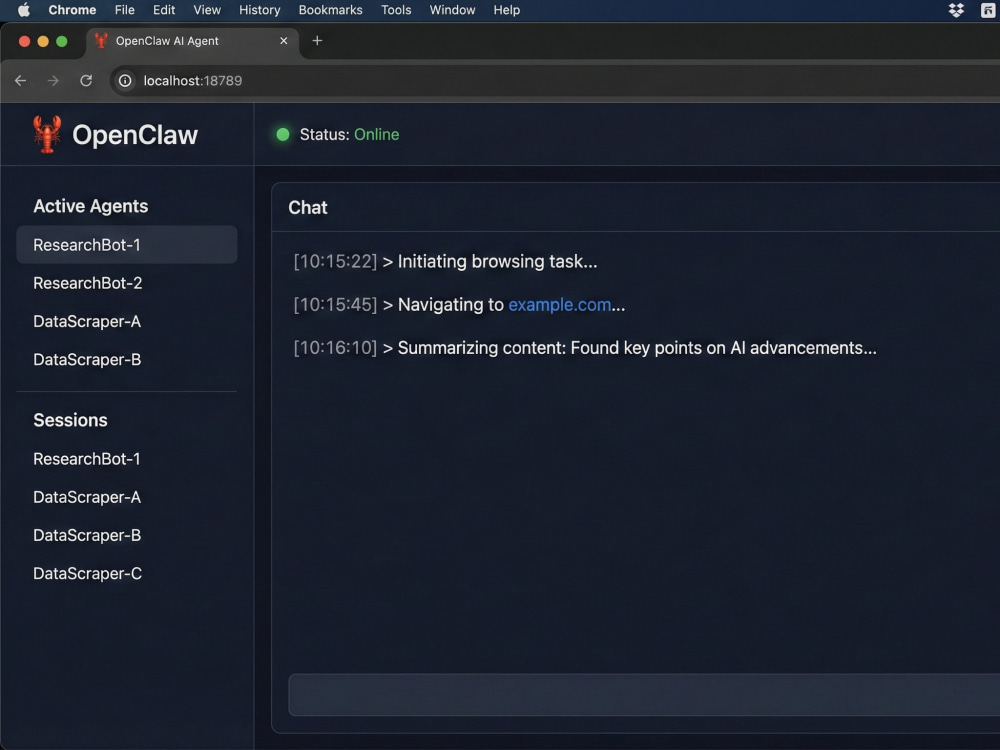Open the Edit menu

164,10
